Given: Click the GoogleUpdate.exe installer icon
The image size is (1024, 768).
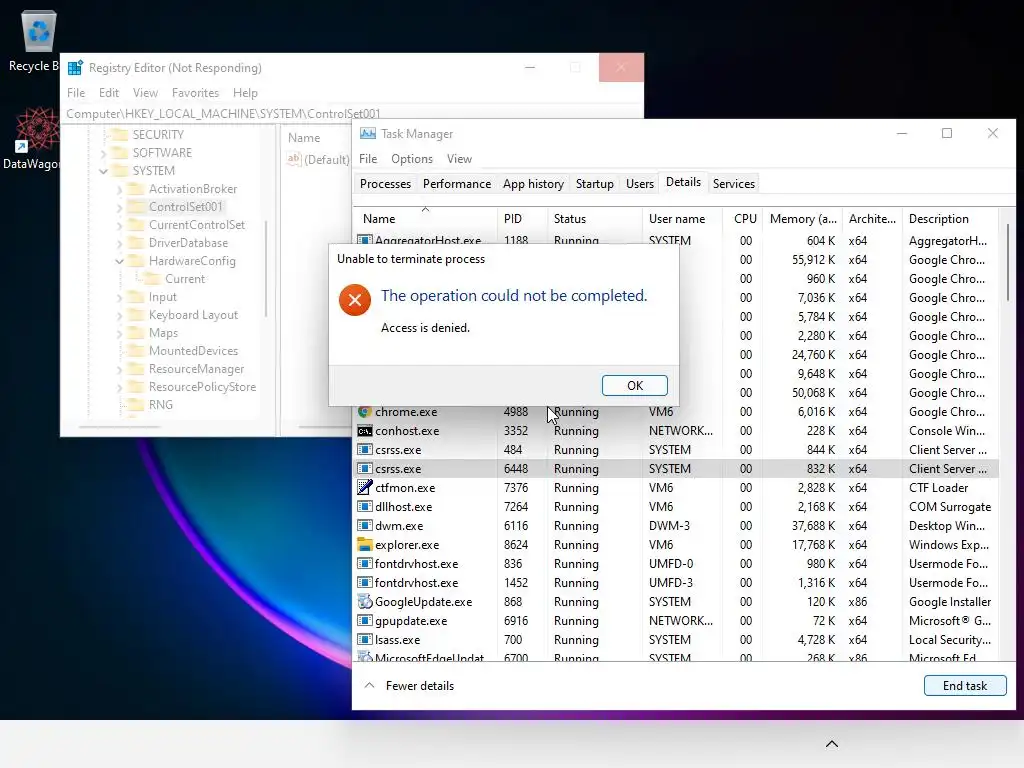Looking at the screenshot, I should coord(364,601).
